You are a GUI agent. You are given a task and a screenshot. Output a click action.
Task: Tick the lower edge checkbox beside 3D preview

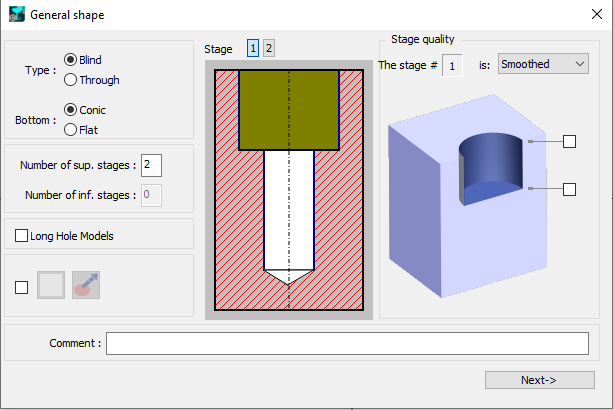569,189
